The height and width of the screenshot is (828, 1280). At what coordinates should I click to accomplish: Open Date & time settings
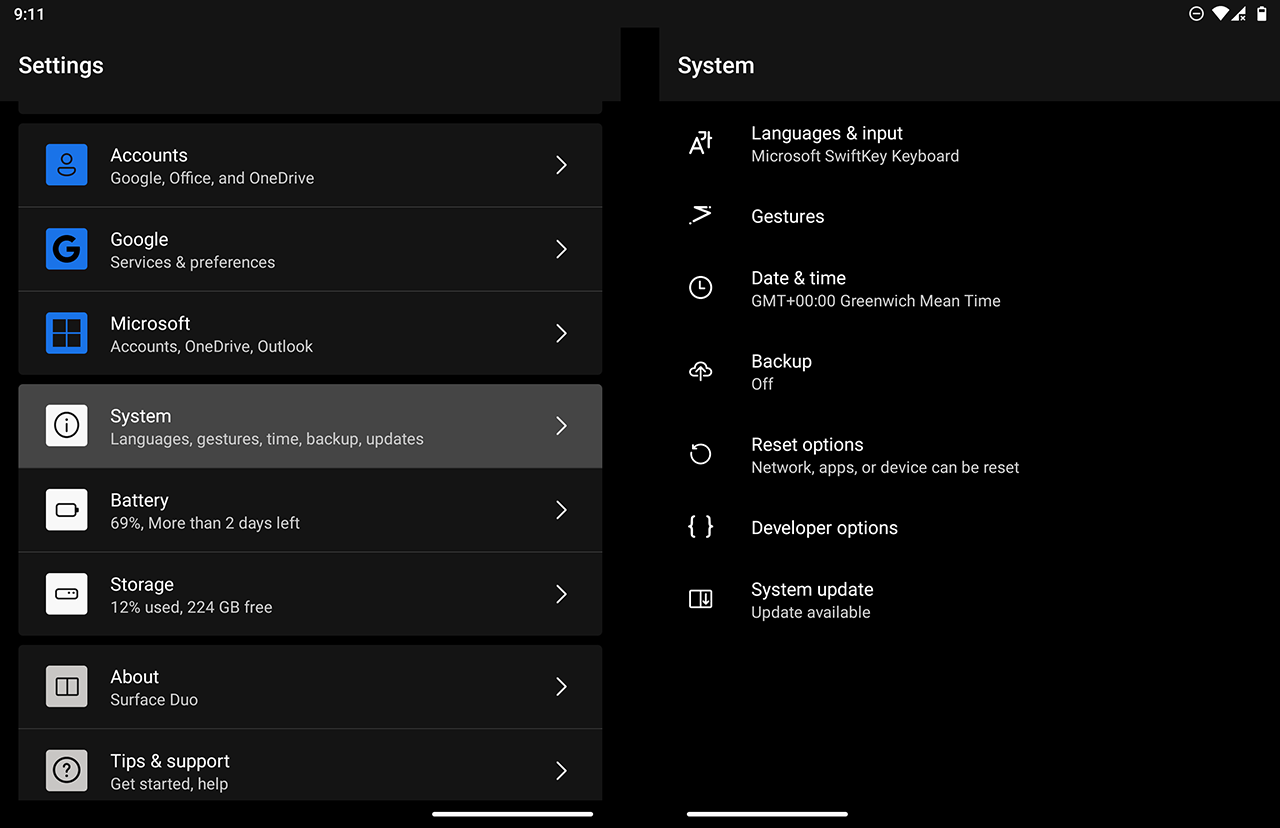pyautogui.click(x=969, y=289)
